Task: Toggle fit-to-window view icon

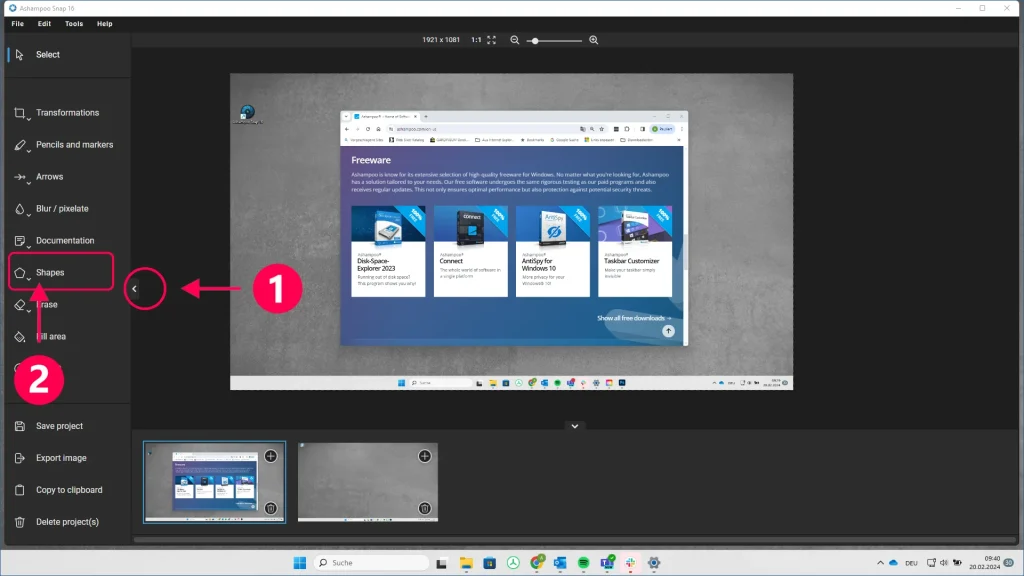Action: click(x=492, y=40)
